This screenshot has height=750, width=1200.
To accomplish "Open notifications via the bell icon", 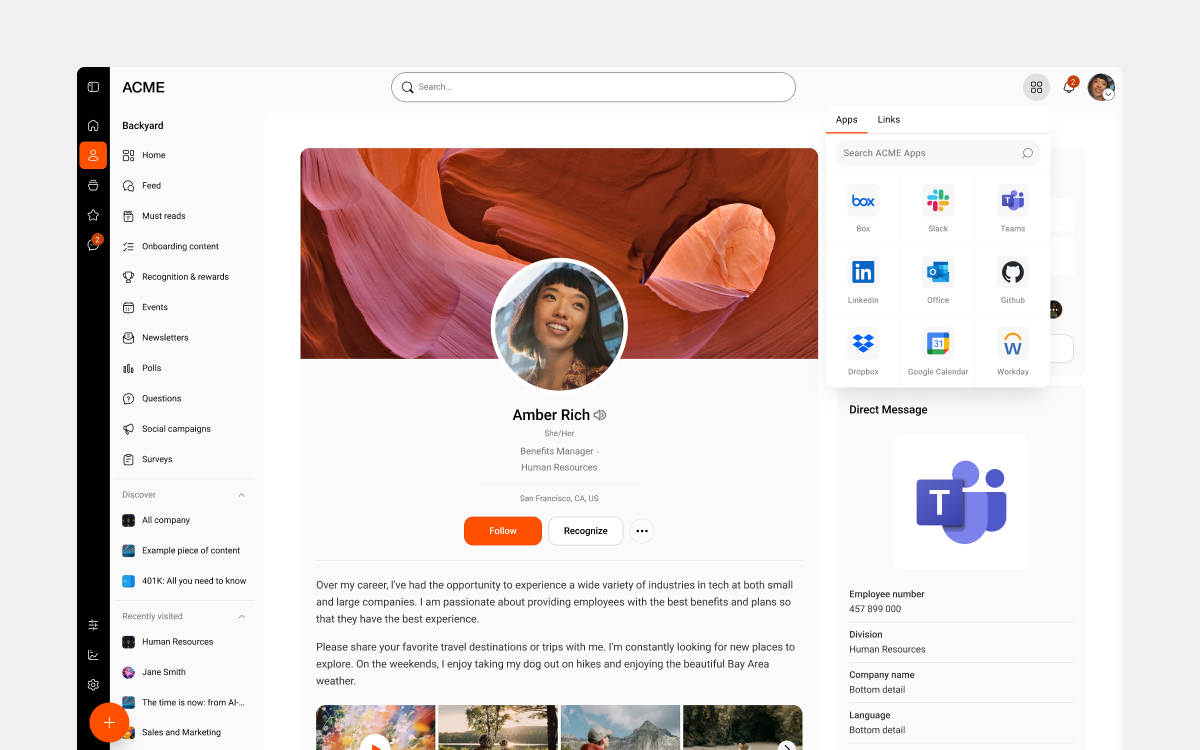I will click(1068, 87).
